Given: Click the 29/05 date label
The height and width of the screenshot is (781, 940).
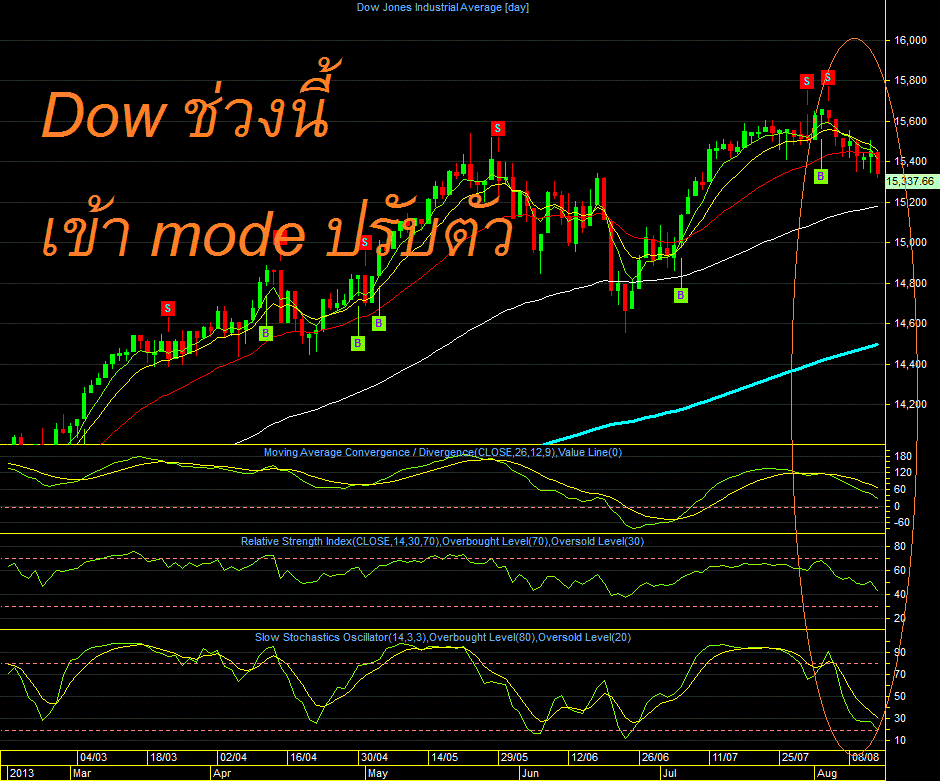Looking at the screenshot, I should point(514,757).
